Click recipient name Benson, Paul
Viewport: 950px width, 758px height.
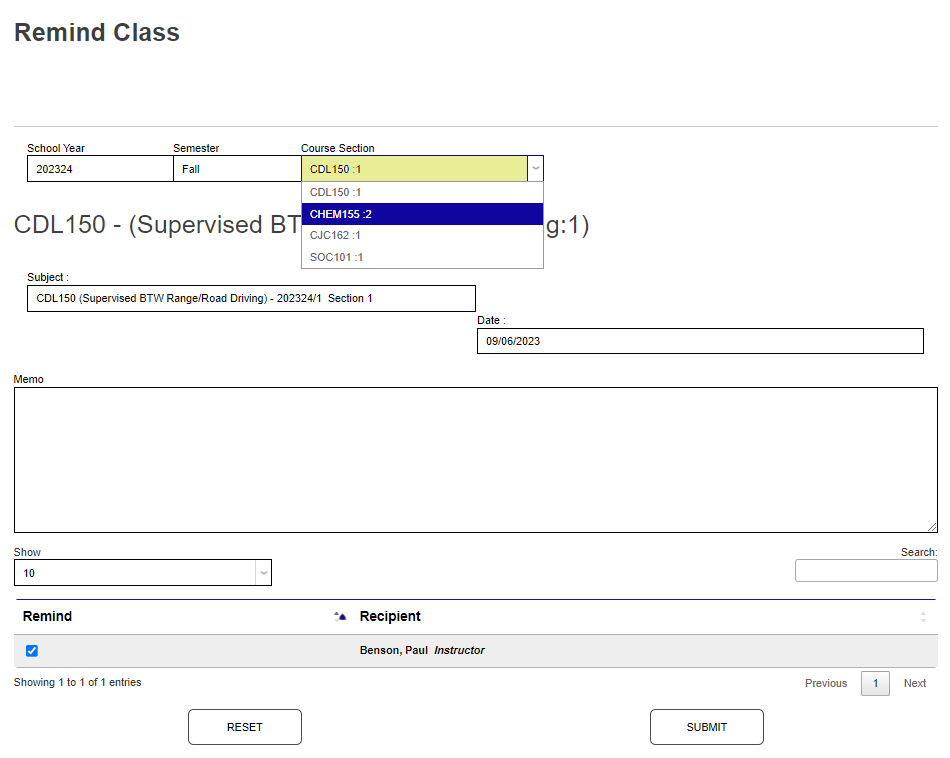coord(394,650)
